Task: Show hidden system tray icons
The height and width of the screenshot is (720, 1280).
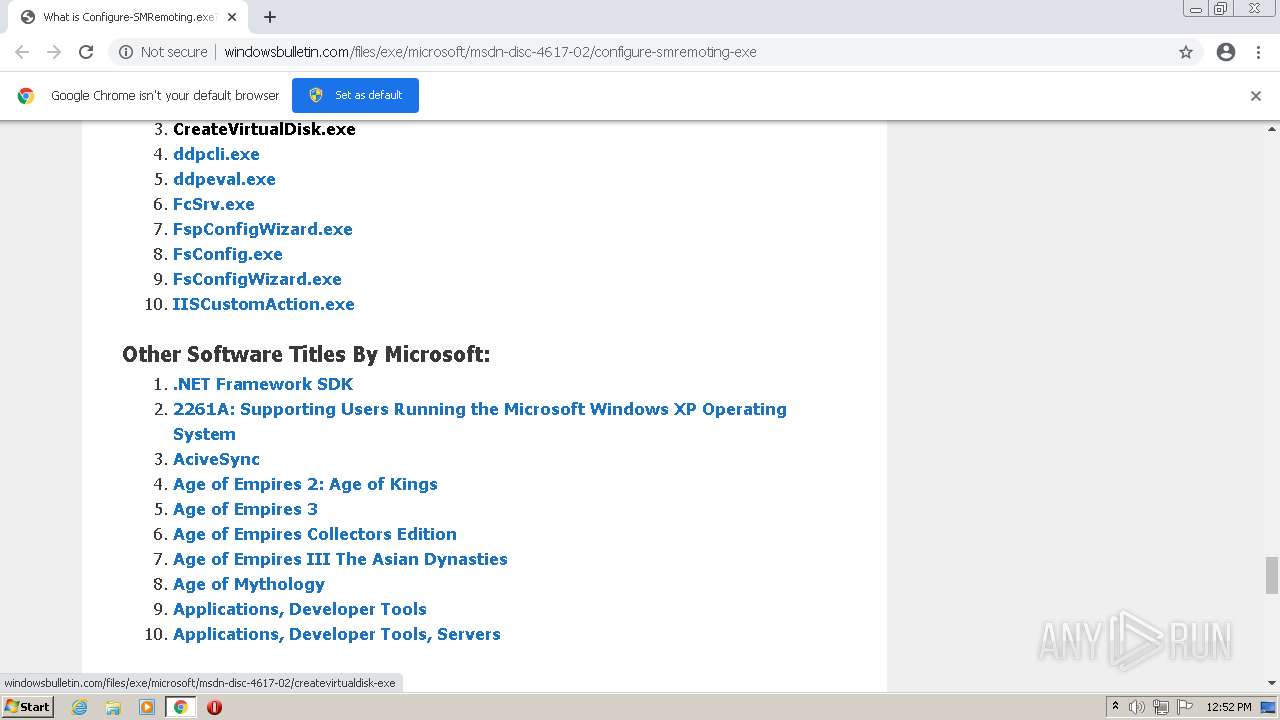Action: click(x=1116, y=707)
